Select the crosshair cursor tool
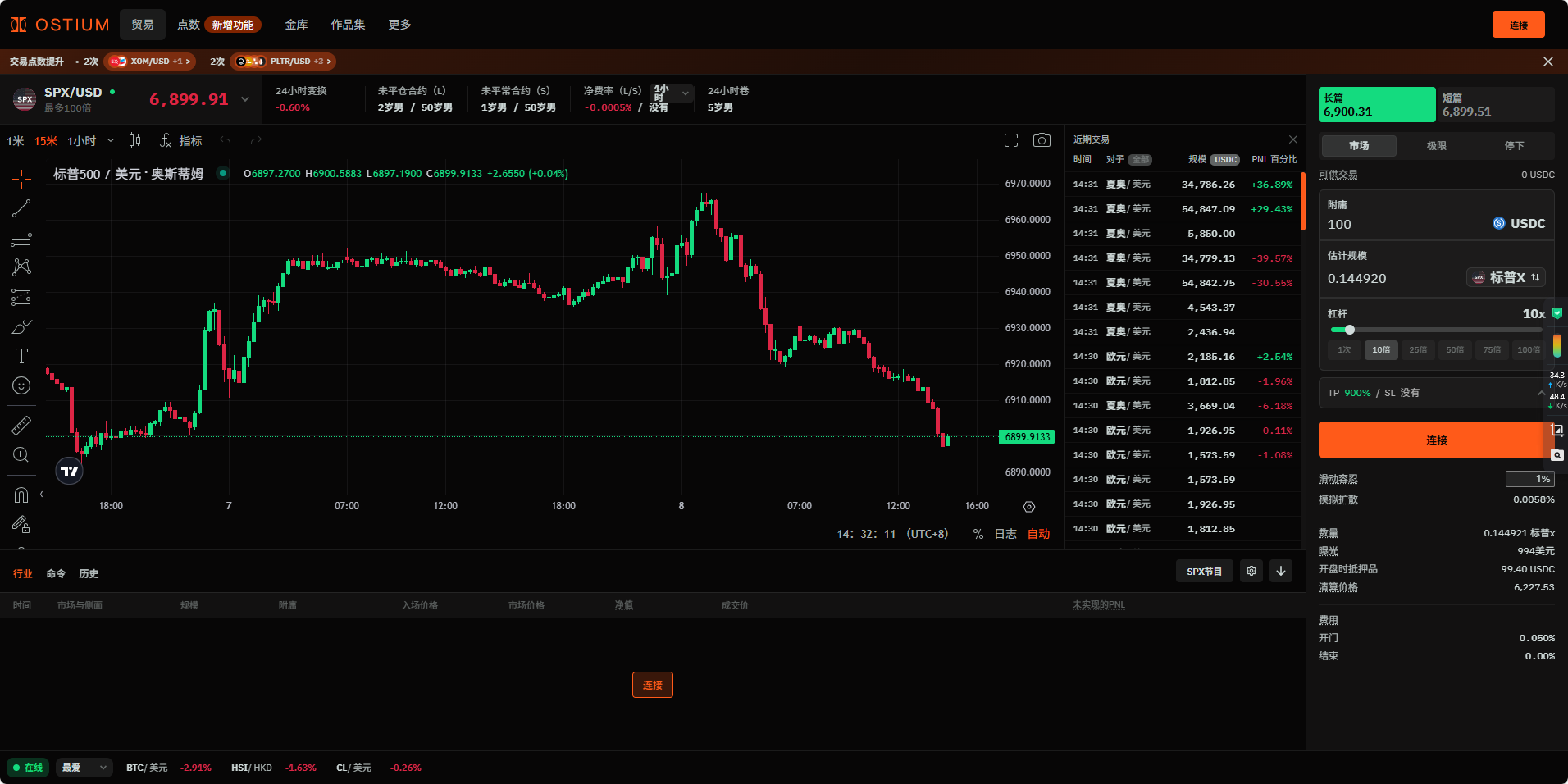Viewport: 1568px width, 784px height. tap(21, 179)
